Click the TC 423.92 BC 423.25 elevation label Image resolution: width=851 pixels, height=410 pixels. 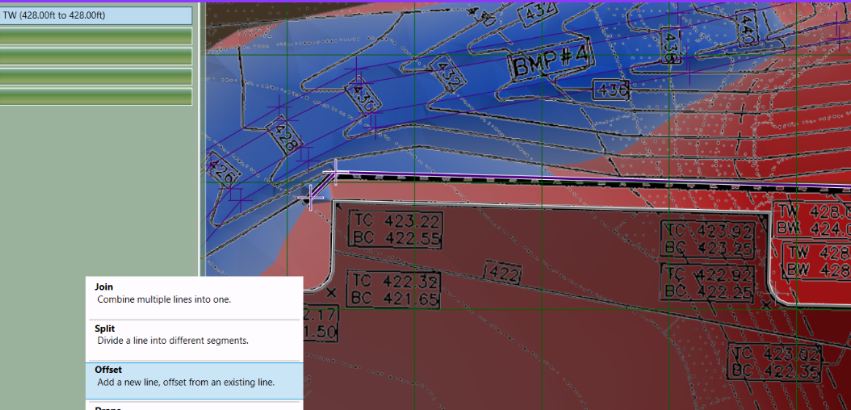[708, 239]
